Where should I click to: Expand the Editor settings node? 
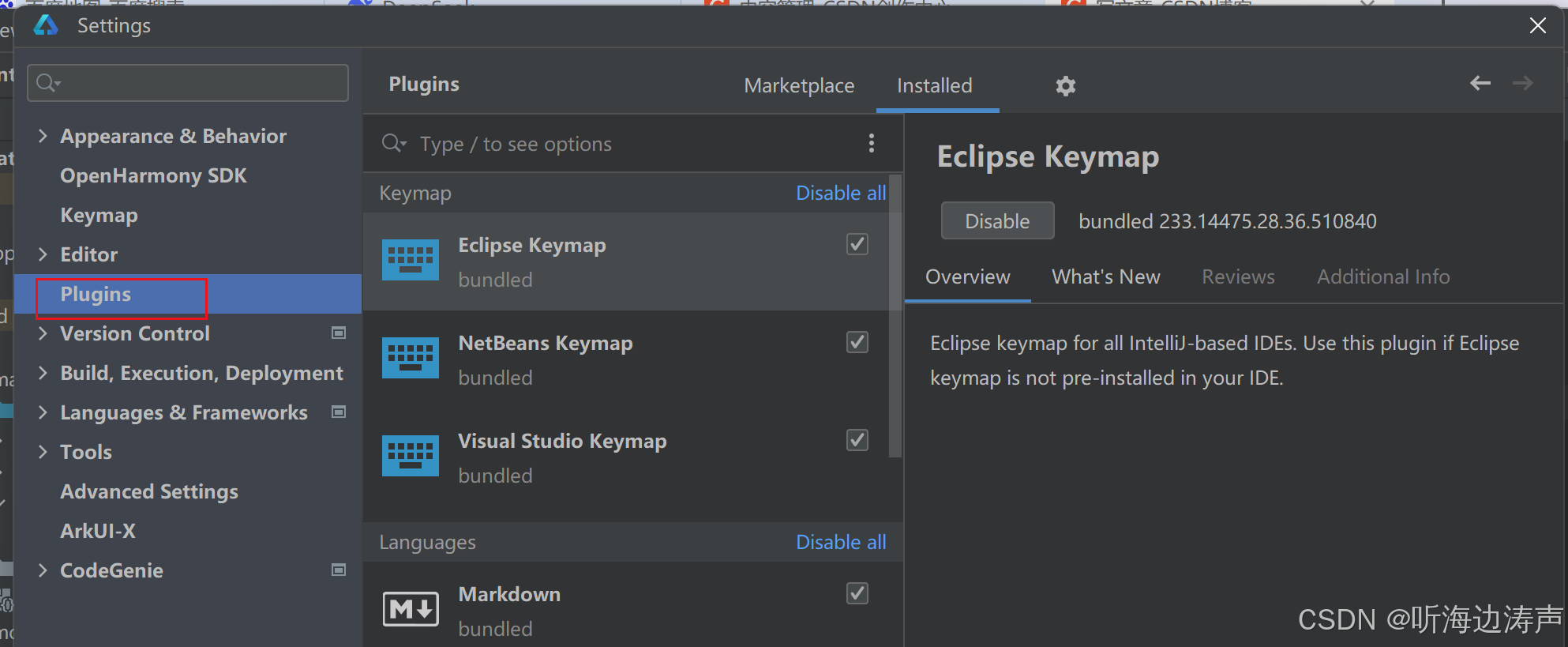click(x=43, y=254)
